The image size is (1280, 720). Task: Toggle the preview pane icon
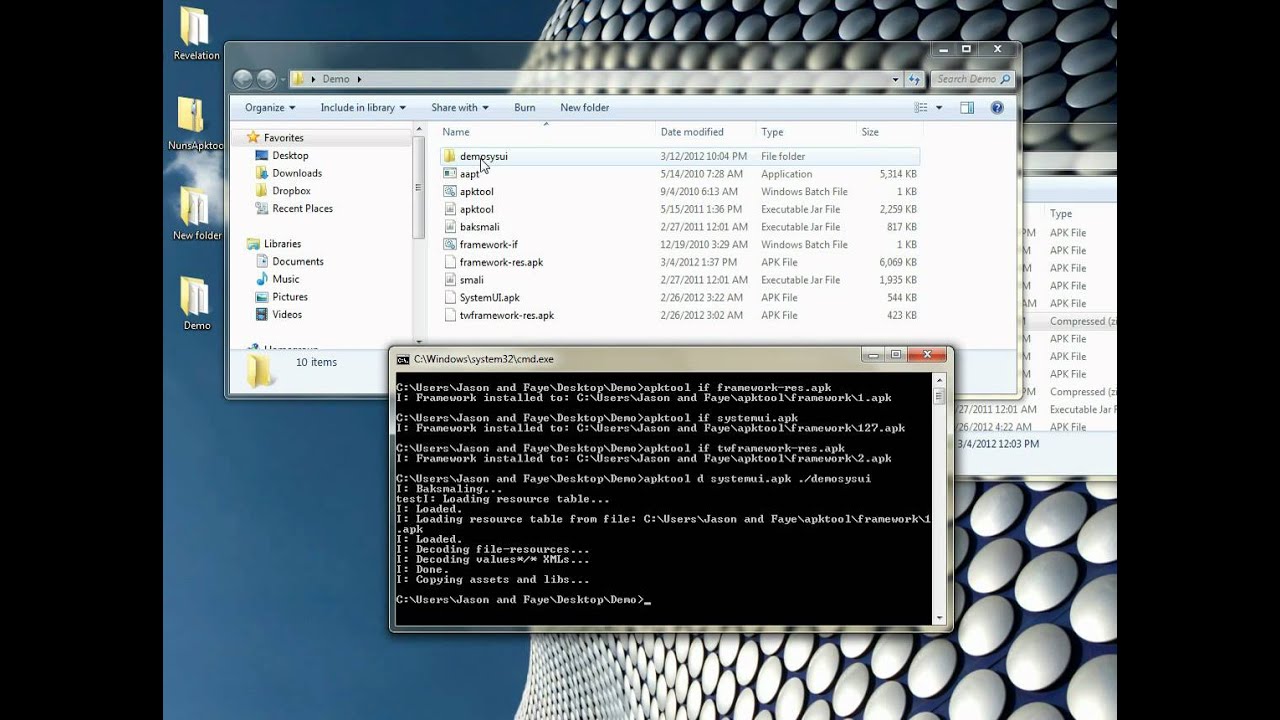click(967, 107)
